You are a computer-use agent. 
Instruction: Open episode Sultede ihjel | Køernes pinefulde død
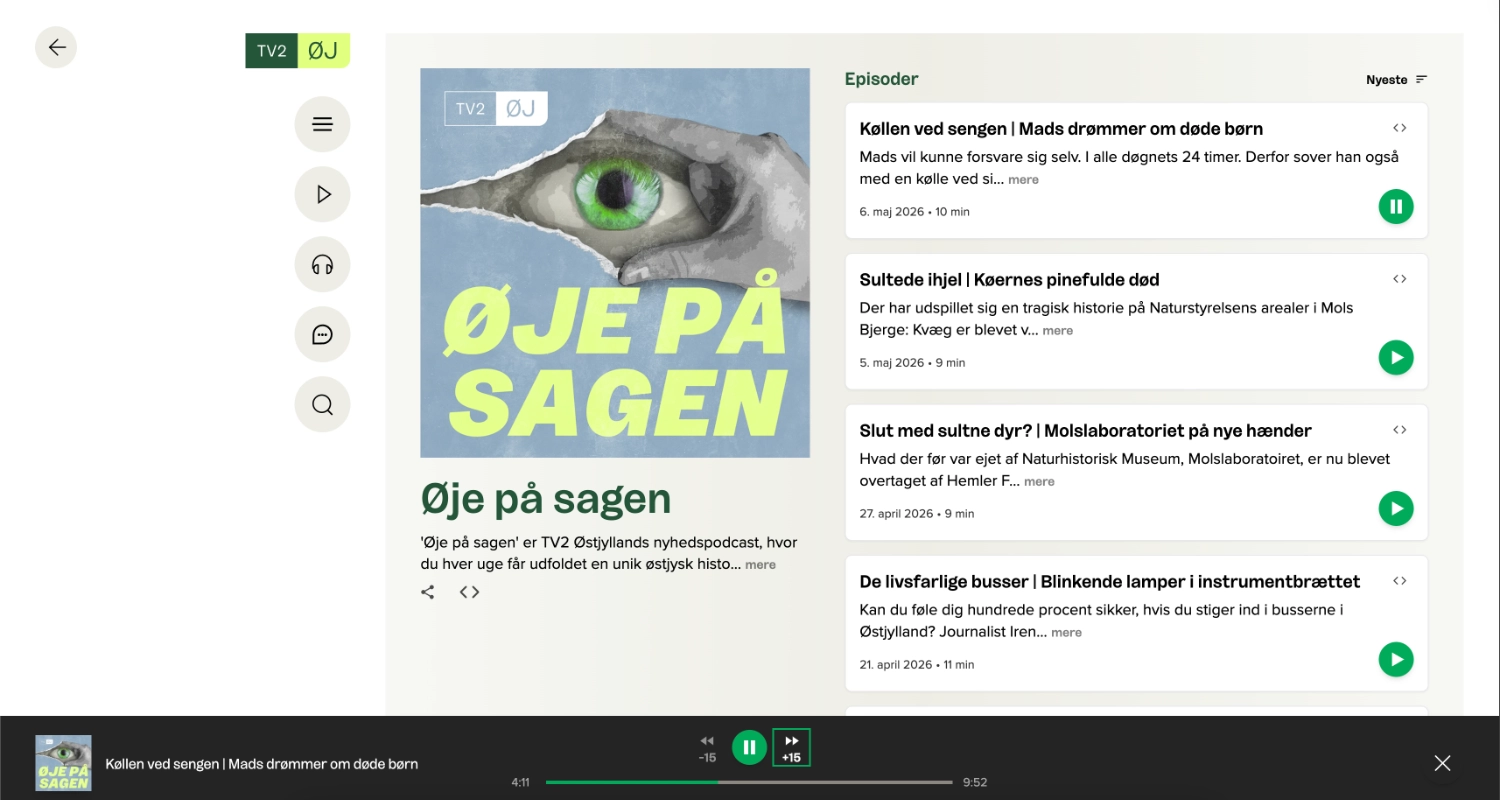point(1009,280)
